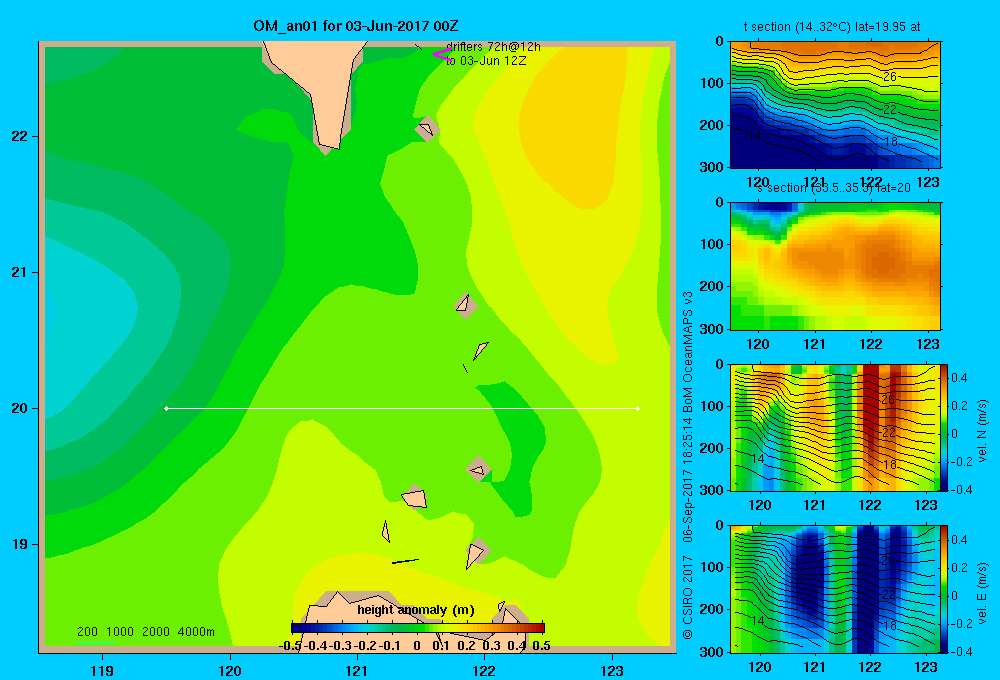
Task: Open the vel. N northward velocity plot
Action: click(835, 427)
